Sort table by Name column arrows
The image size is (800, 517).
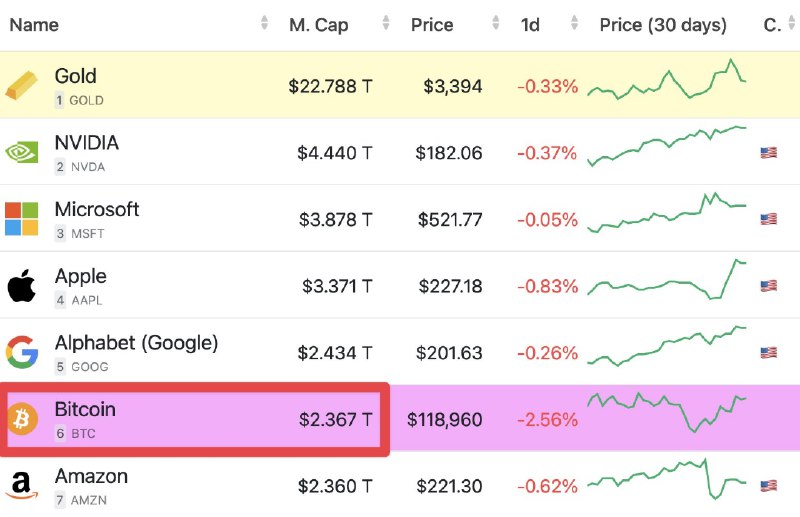(264, 23)
